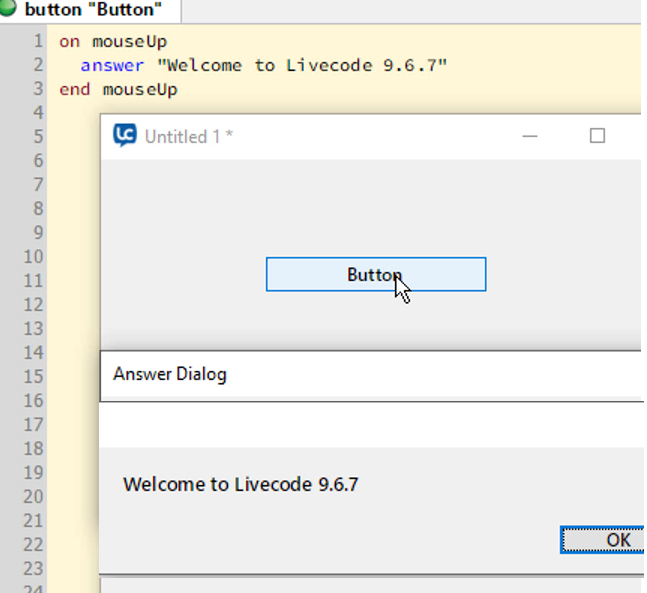Select the button "Button" script editor tab
This screenshot has width=647, height=593.
[90, 10]
